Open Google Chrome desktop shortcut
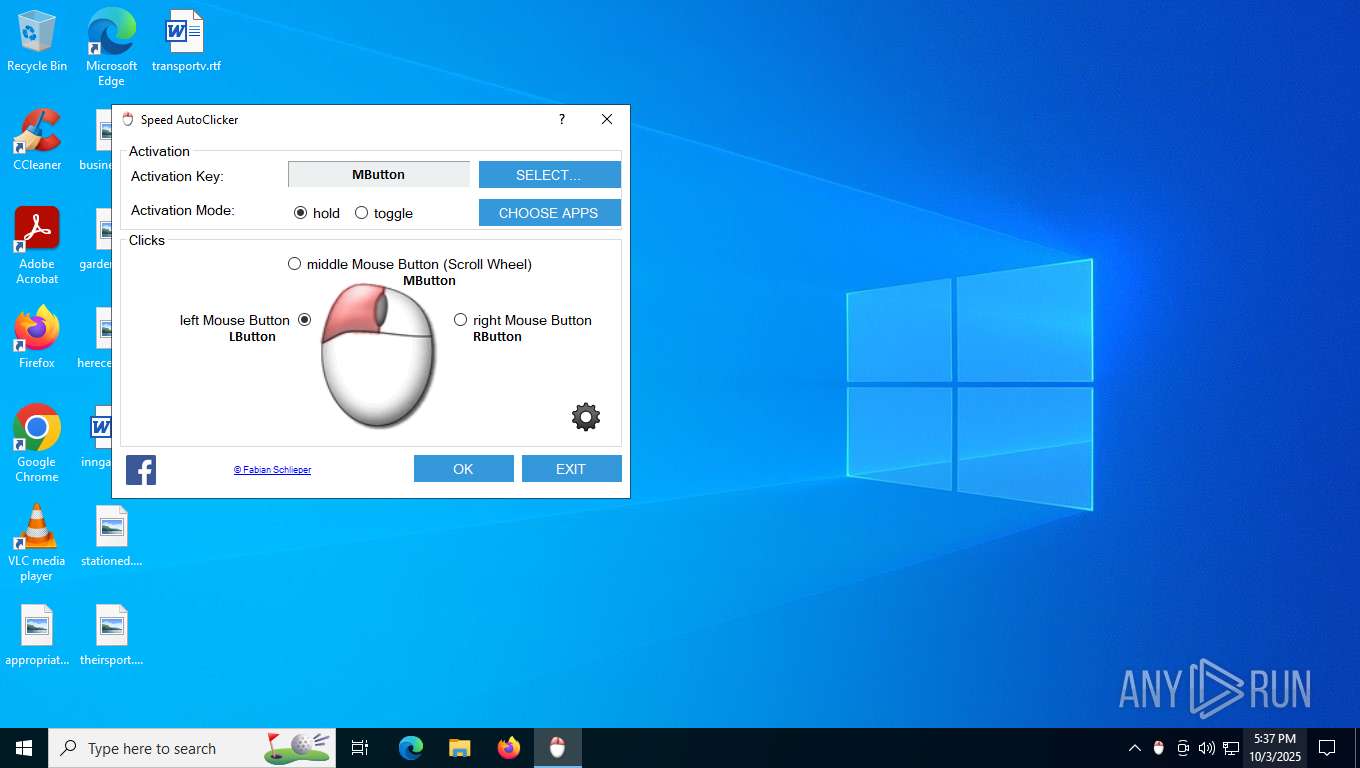This screenshot has height=768, width=1360. pyautogui.click(x=37, y=444)
